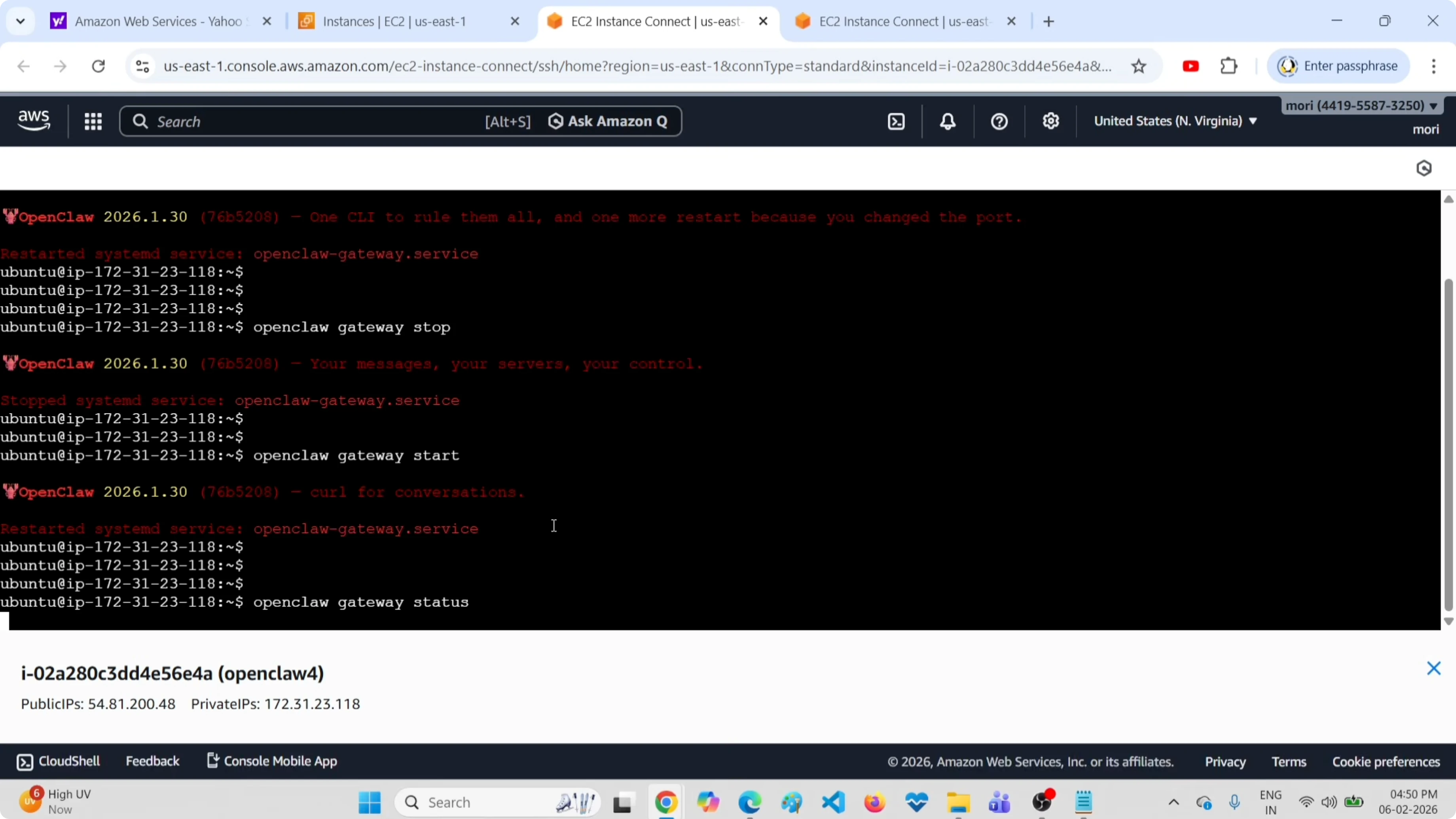Open the AWS notifications bell
Screen dimensions: 1456x819
[x=948, y=121]
